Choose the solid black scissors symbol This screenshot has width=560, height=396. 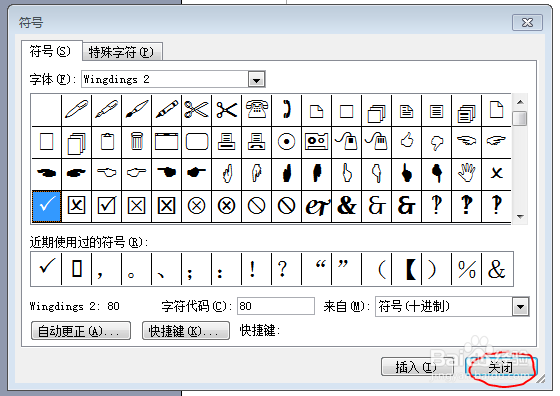pyautogui.click(x=226, y=110)
